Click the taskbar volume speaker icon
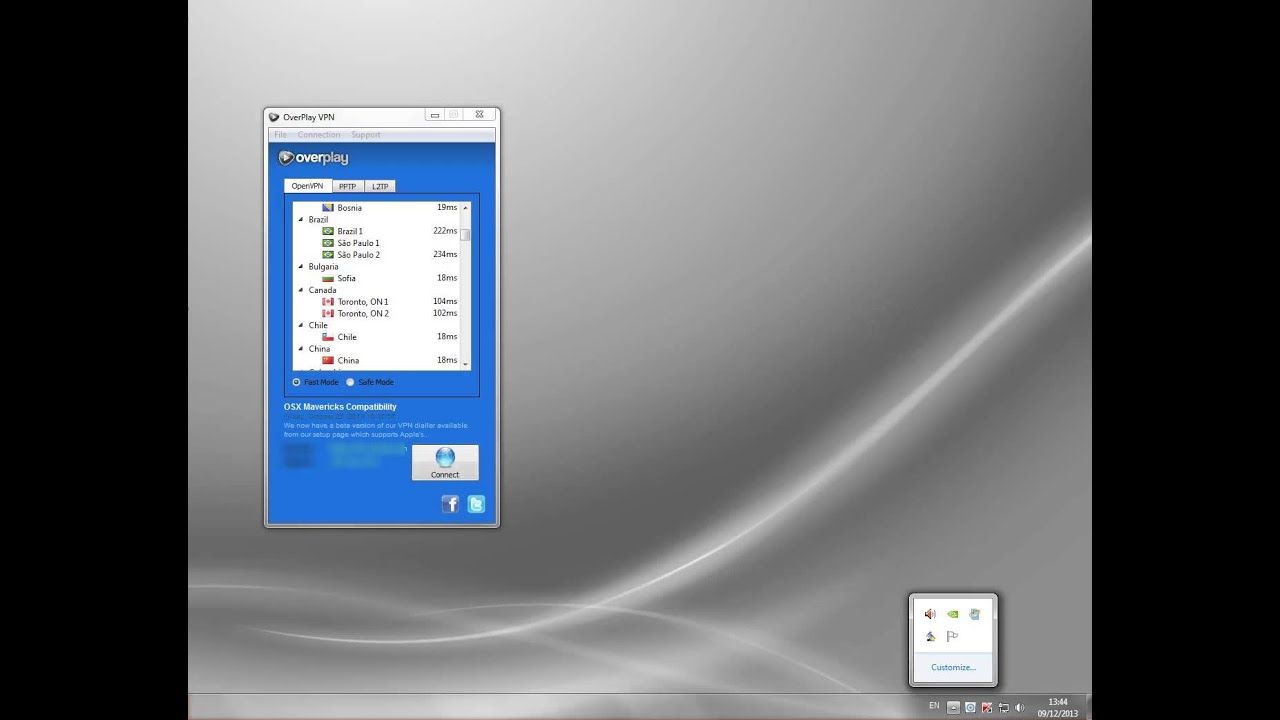Screen dimensions: 1280x720 pos(1019,707)
